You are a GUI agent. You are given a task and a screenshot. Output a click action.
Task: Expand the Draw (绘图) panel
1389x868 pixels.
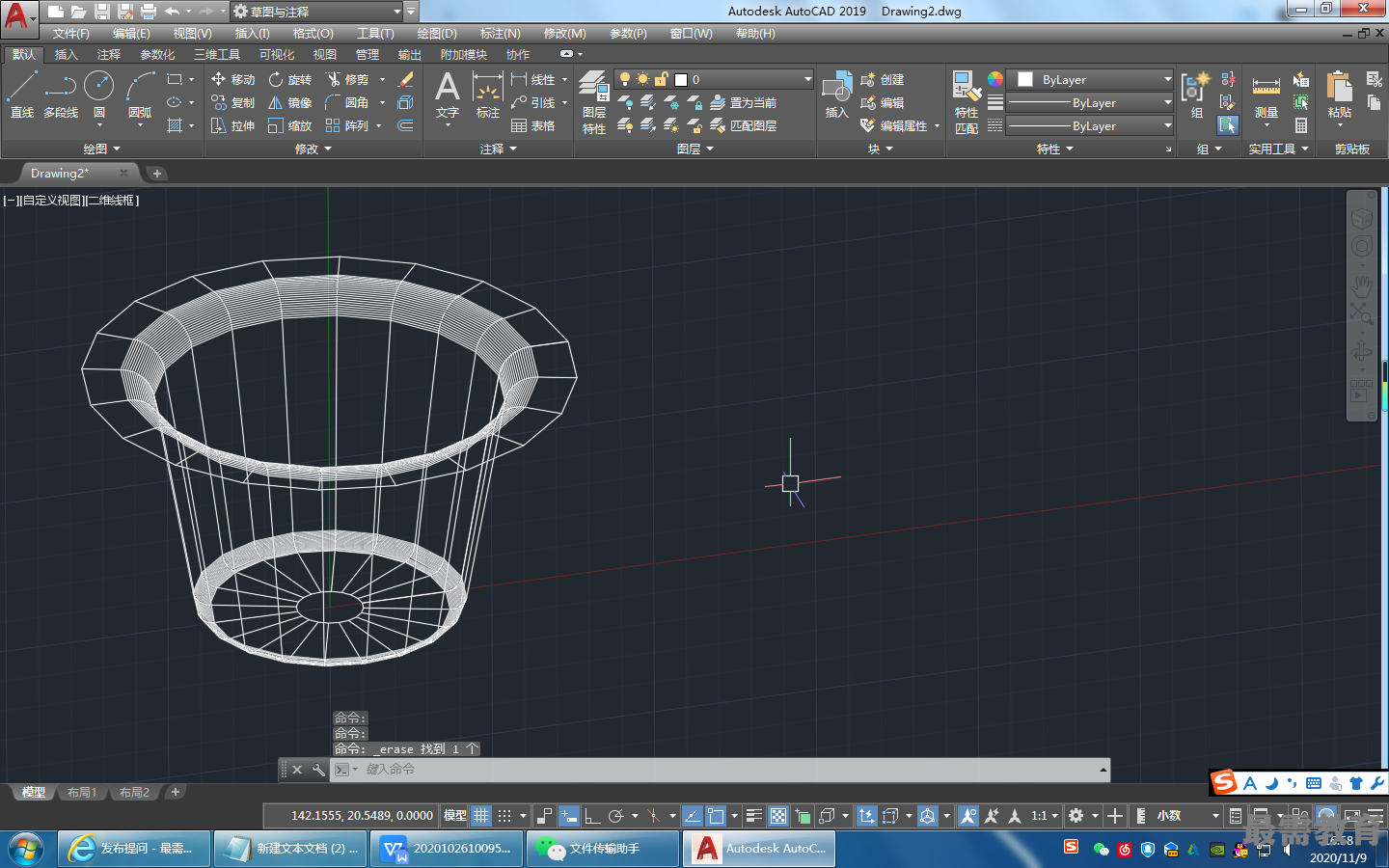tap(101, 149)
